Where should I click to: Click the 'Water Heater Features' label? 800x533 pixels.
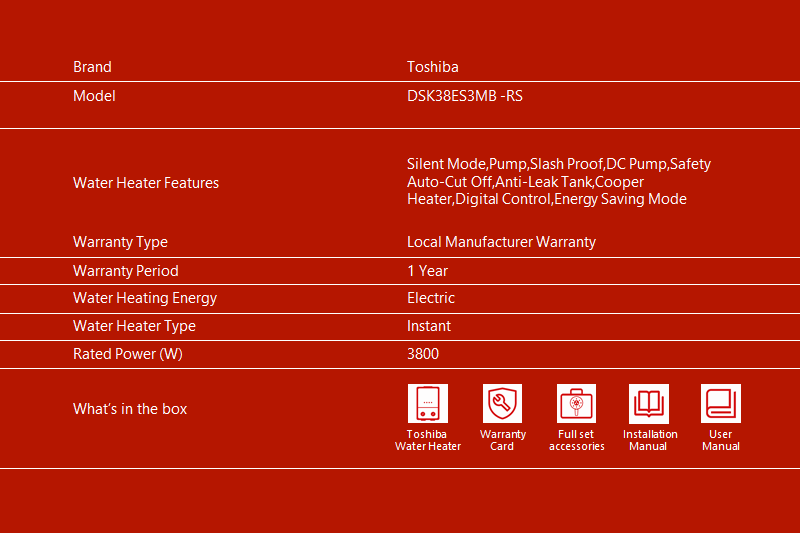click(146, 183)
